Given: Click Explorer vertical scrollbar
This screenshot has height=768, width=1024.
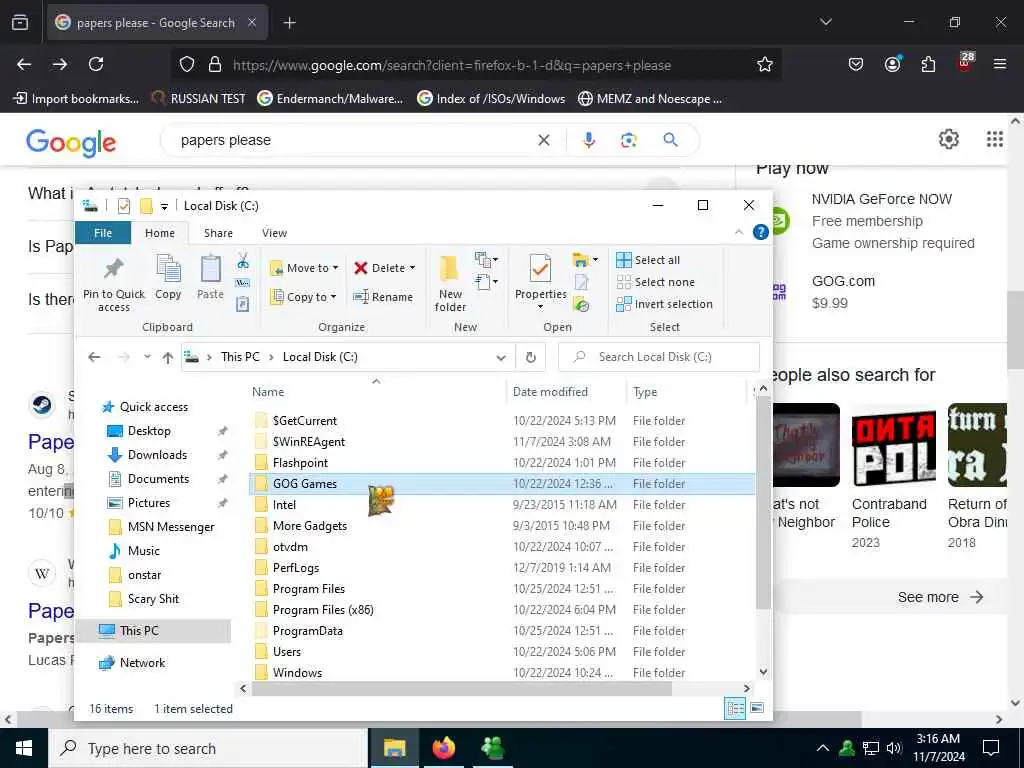Looking at the screenshot, I should [763, 503].
